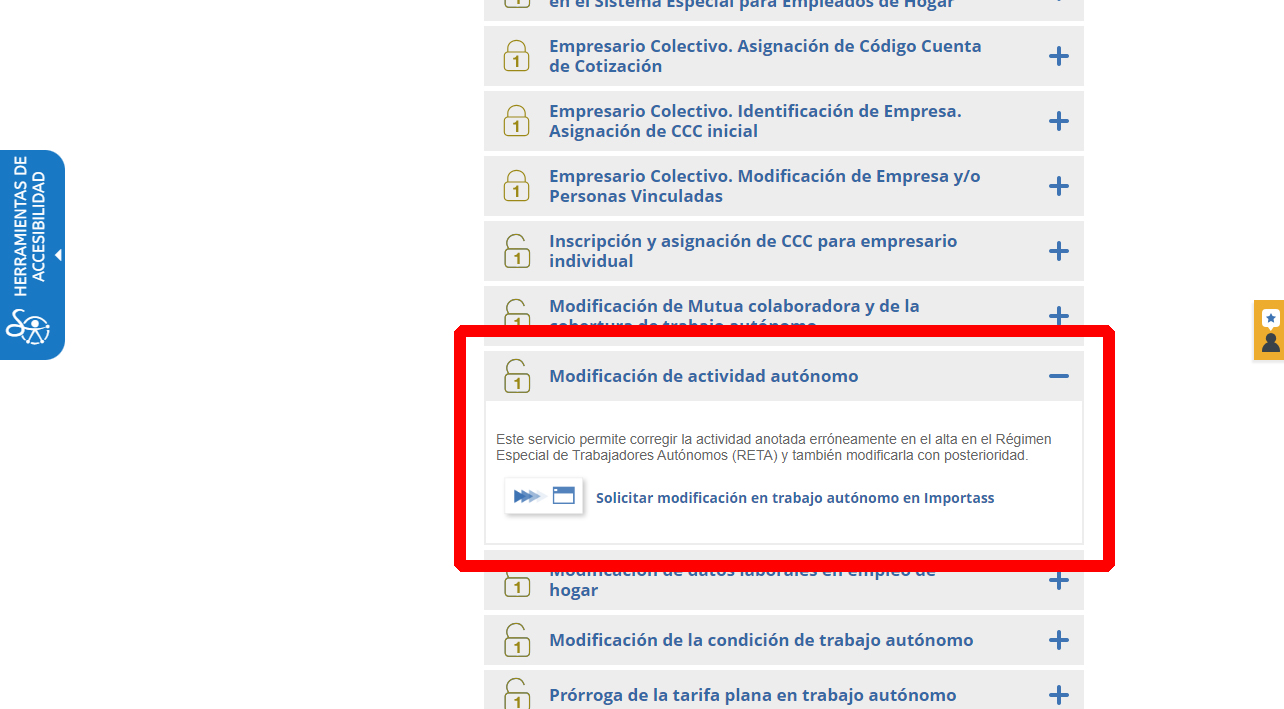Click lock icon of 'Prórroga de la tarifa plana'
This screenshot has height=709, width=1284.
coord(516,694)
